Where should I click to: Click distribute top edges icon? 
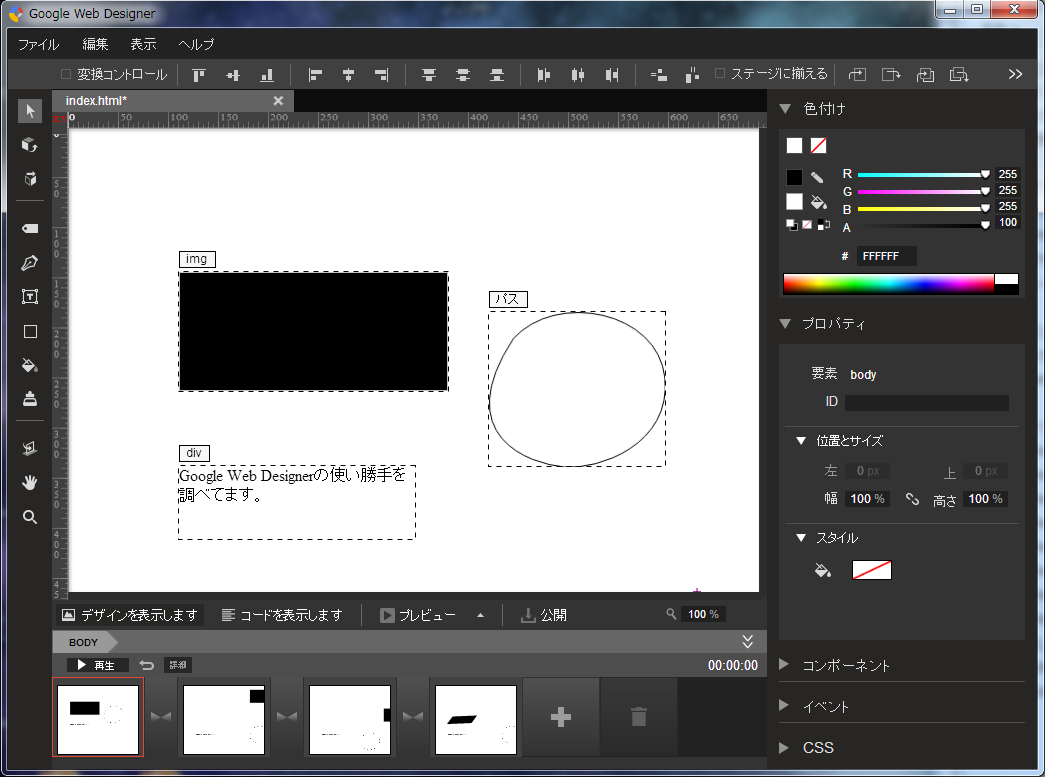(429, 75)
